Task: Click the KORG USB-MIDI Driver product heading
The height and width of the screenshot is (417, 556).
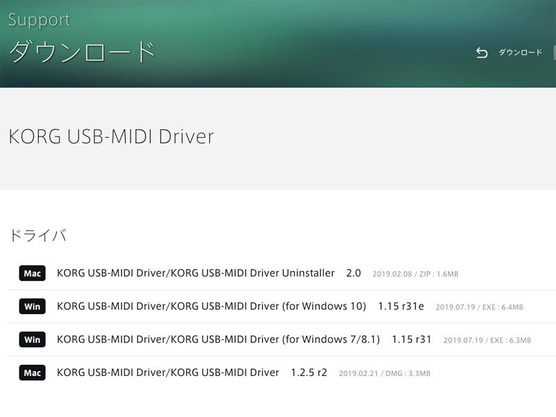Action: click(111, 137)
